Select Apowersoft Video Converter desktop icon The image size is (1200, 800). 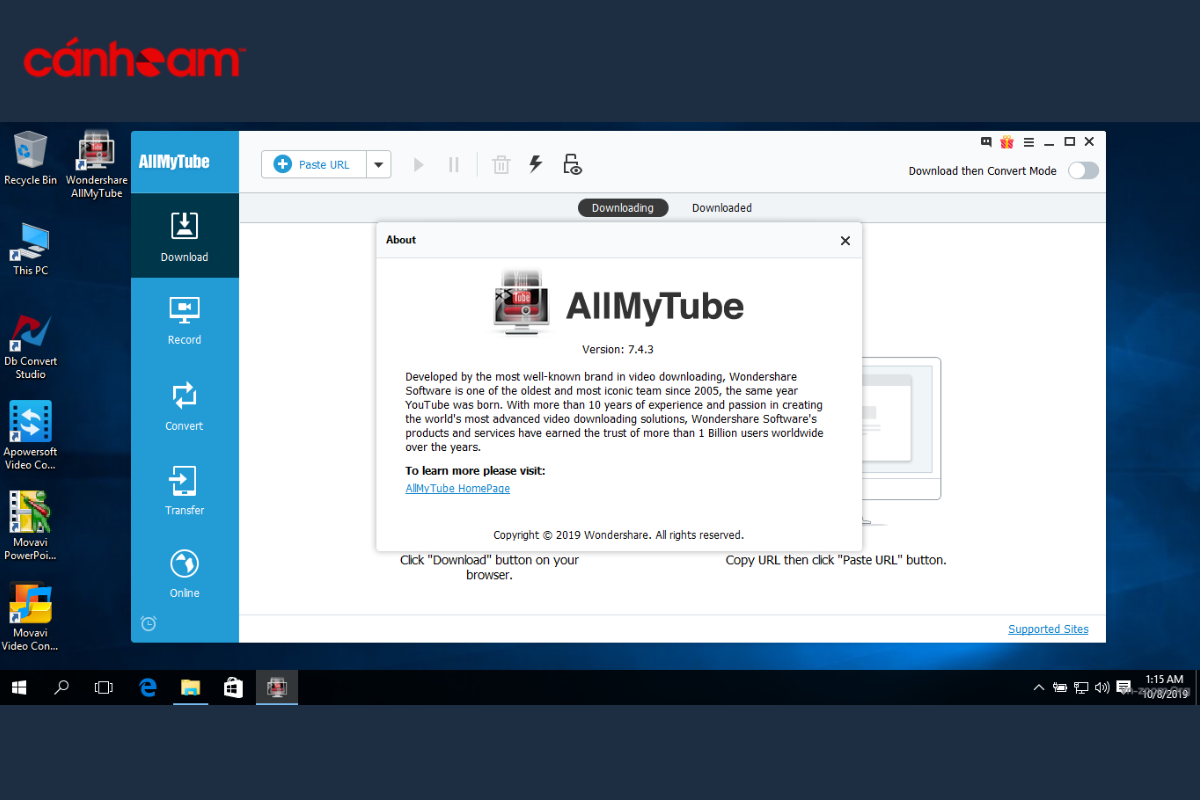[30, 436]
